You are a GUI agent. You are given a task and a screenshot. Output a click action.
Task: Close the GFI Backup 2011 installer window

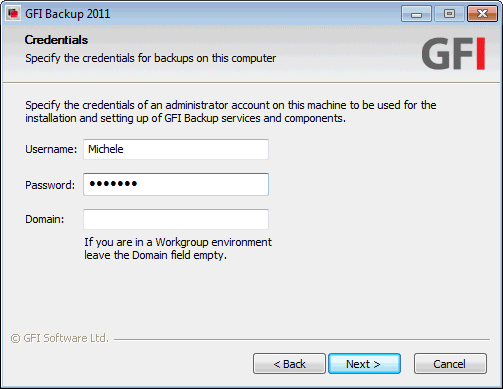point(482,14)
